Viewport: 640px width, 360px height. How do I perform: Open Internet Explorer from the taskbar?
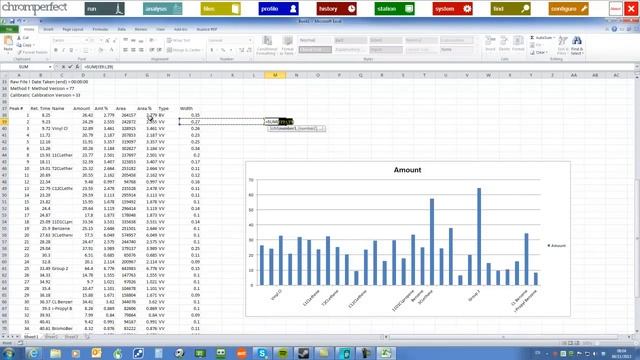[x=33, y=353]
